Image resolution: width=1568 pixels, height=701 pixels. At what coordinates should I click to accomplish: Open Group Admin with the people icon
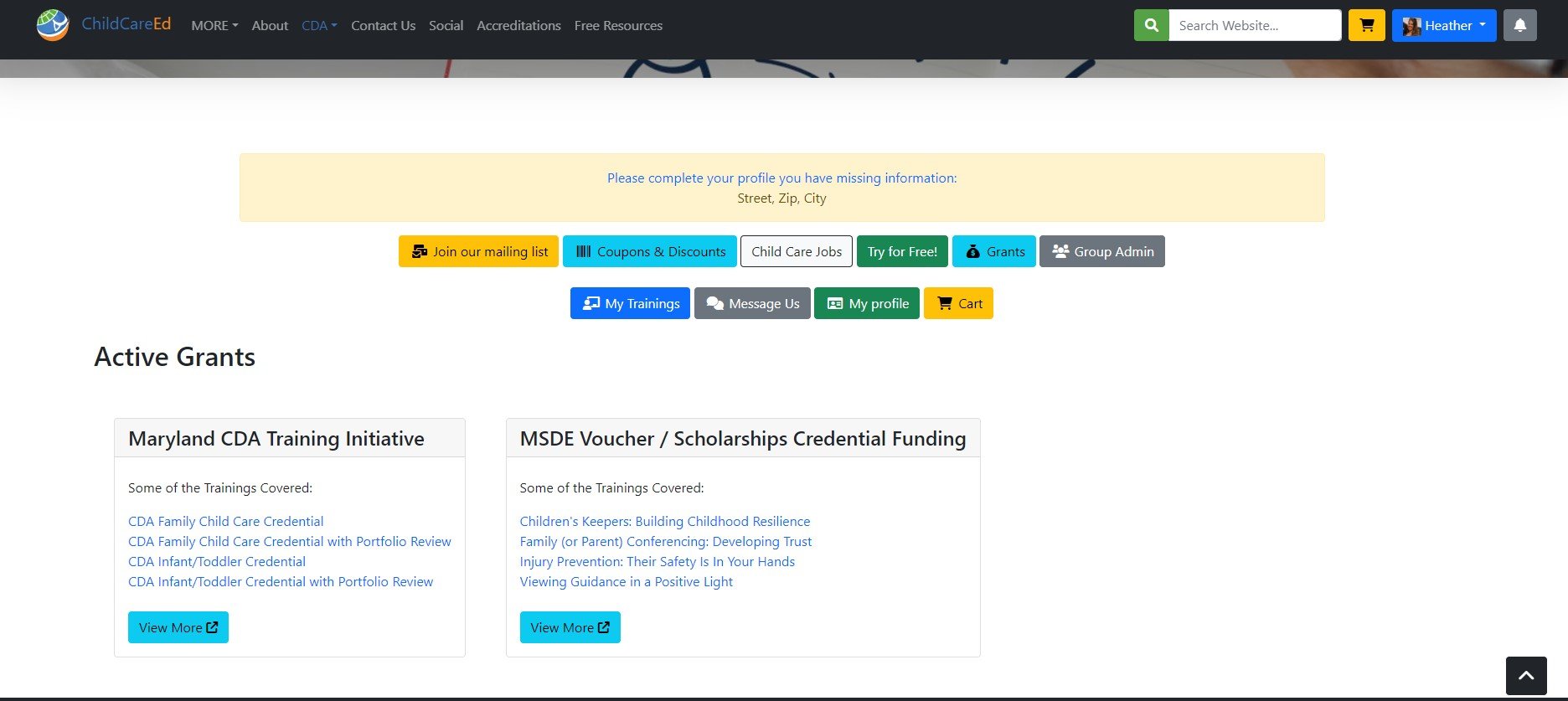1101,251
